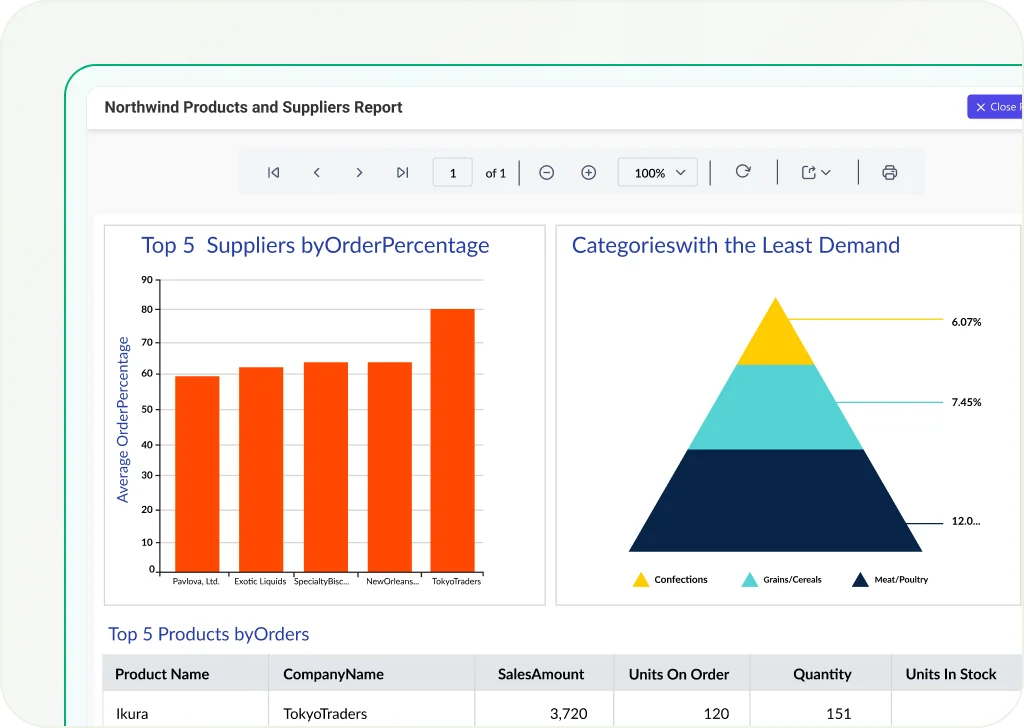Navigate to the first page of the report

click(273, 172)
